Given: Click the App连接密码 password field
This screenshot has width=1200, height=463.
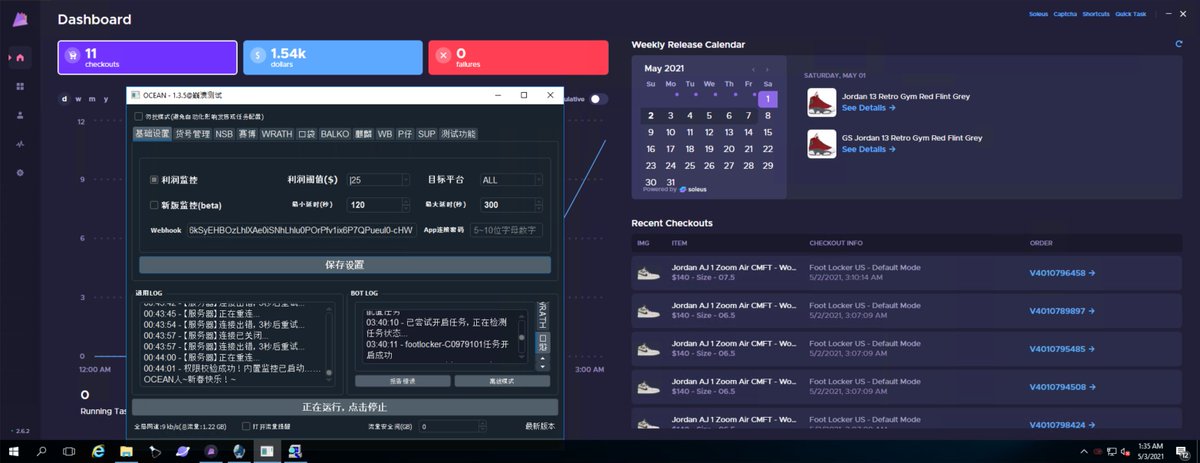Looking at the screenshot, I should (x=506, y=230).
